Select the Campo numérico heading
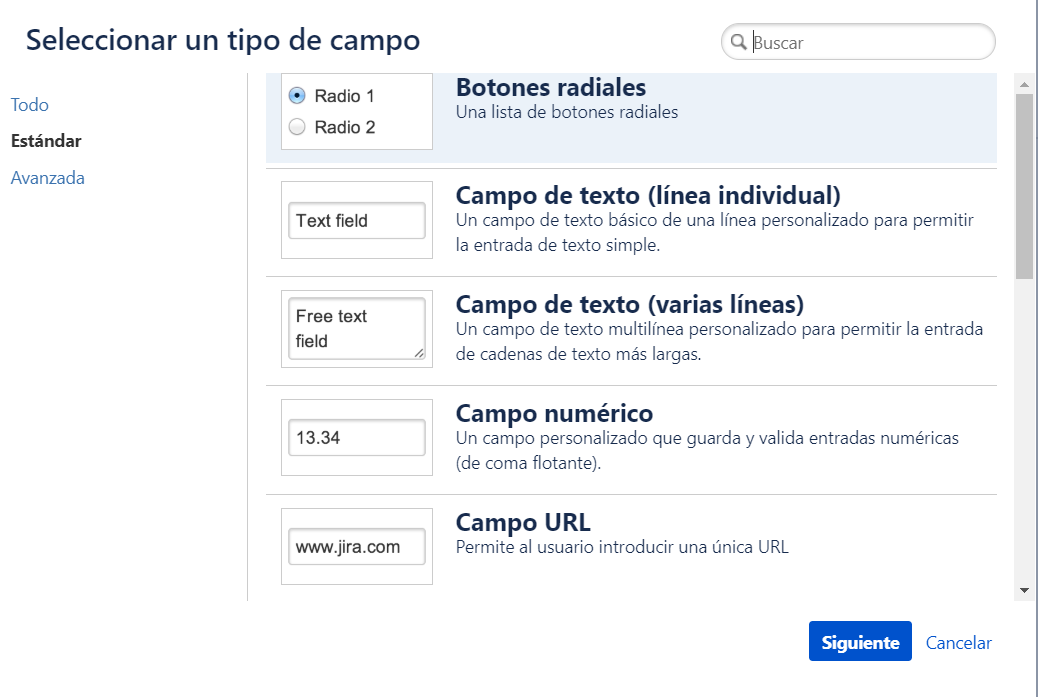The image size is (1038, 697). tap(554, 413)
